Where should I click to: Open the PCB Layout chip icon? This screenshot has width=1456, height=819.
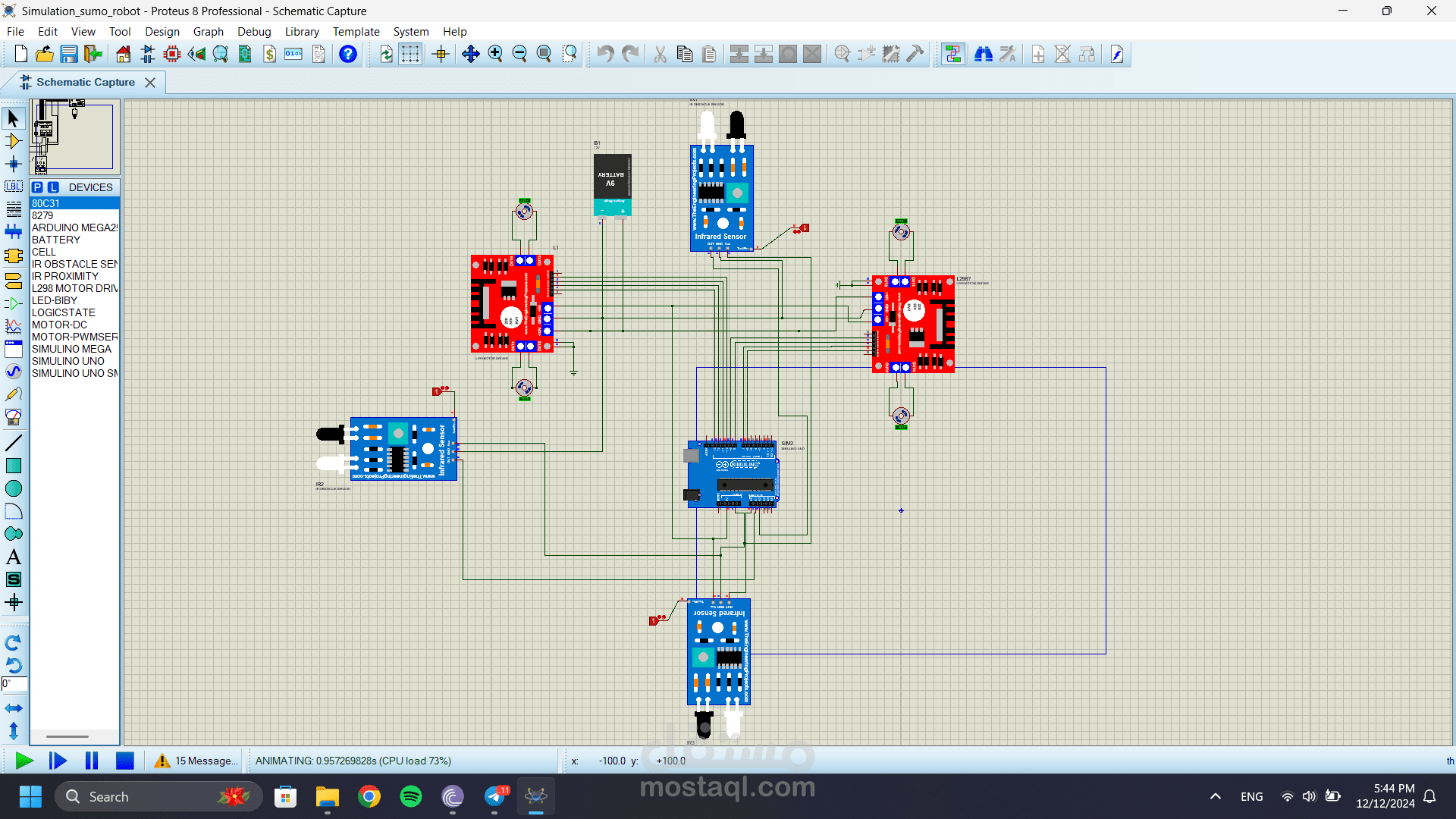[x=172, y=54]
